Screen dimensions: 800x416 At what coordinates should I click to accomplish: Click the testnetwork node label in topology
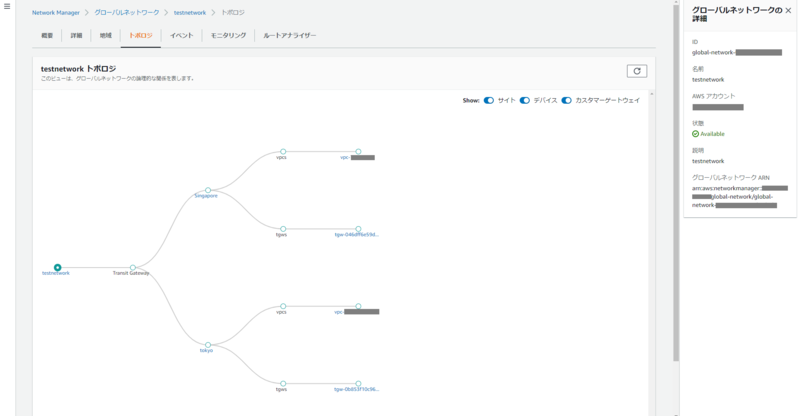[x=56, y=274]
